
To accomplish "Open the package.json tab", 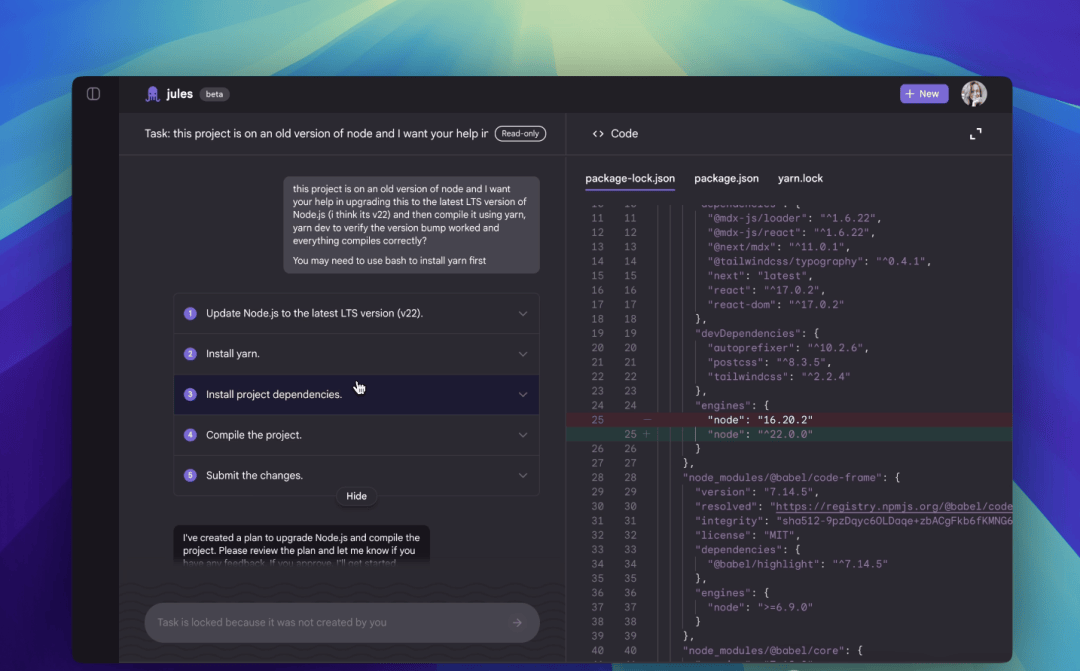I will 726,178.
